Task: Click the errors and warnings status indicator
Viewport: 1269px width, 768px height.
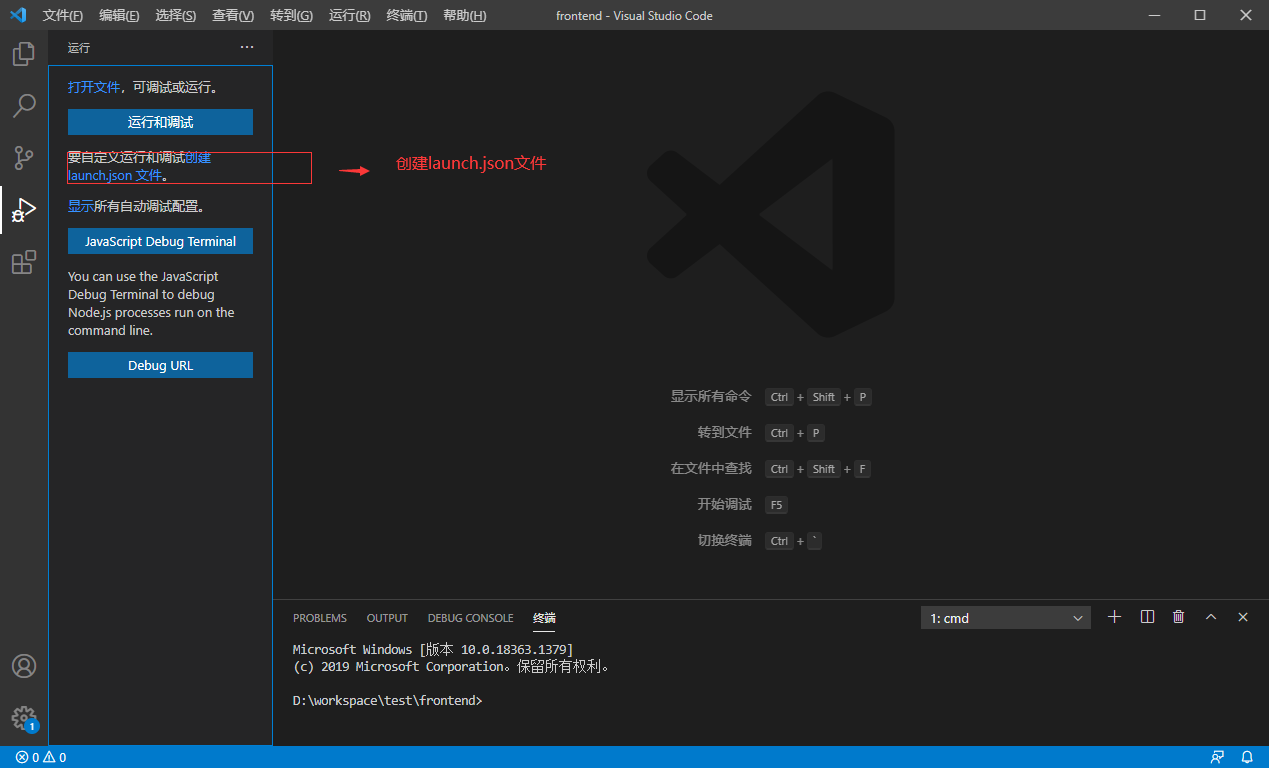Action: coord(41,757)
